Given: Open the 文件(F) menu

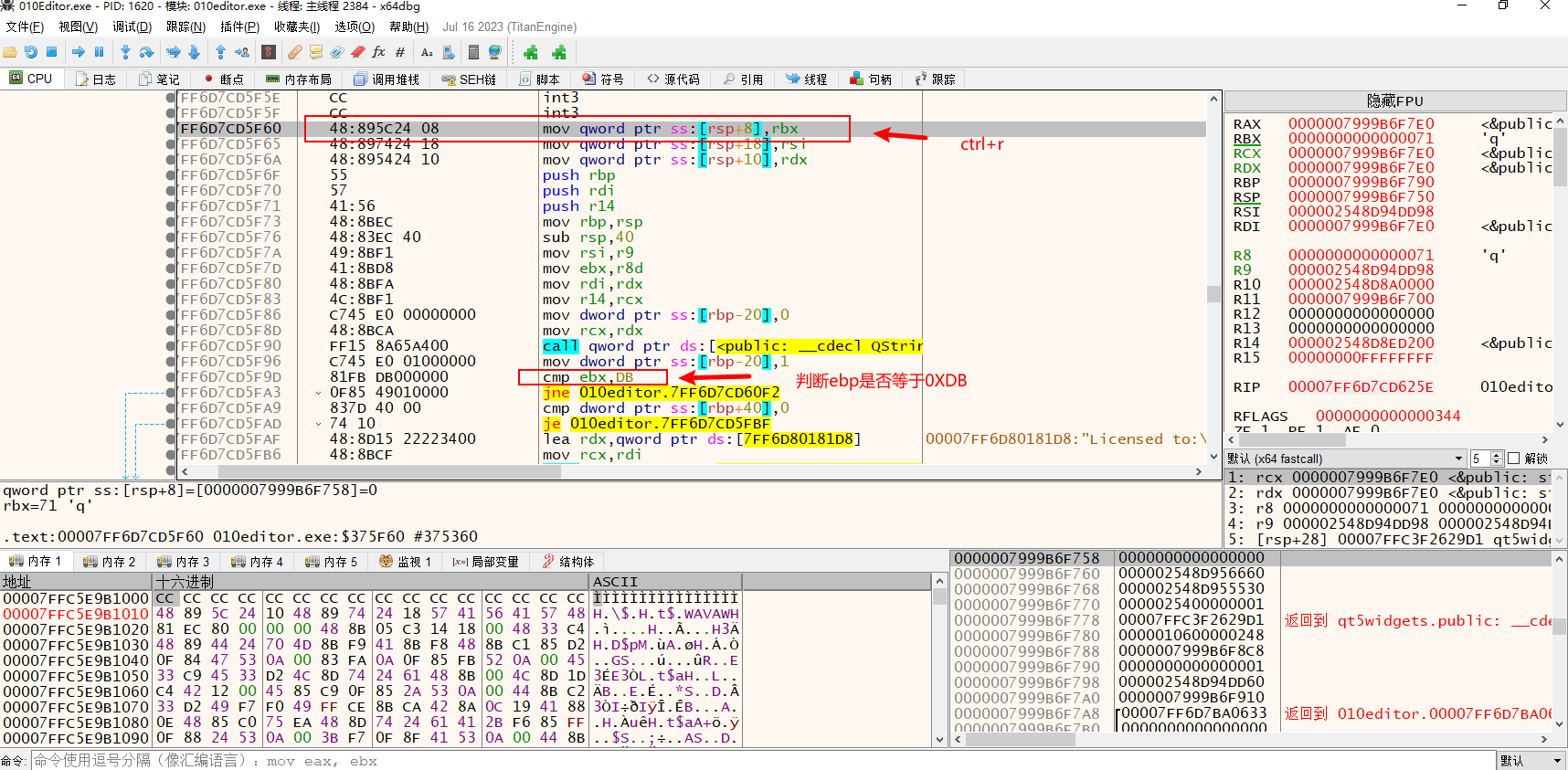Looking at the screenshot, I should pyautogui.click(x=25, y=27).
